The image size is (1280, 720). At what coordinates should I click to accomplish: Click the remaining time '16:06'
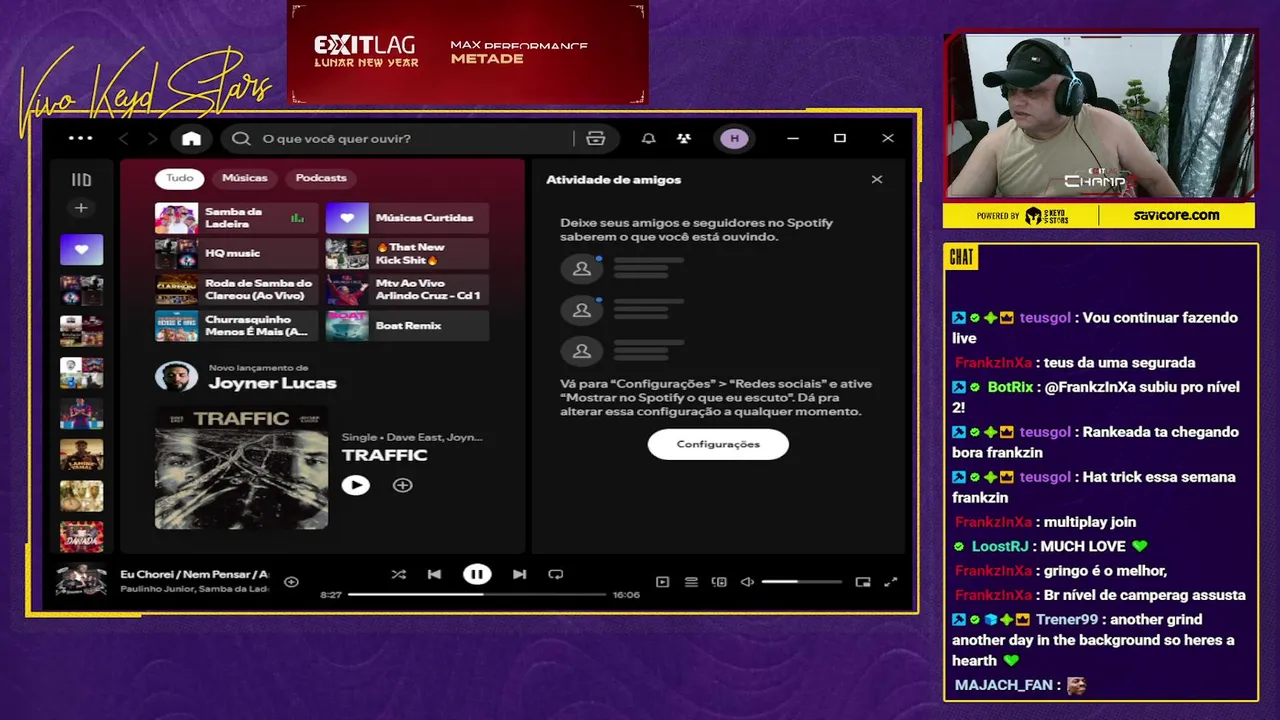[626, 595]
